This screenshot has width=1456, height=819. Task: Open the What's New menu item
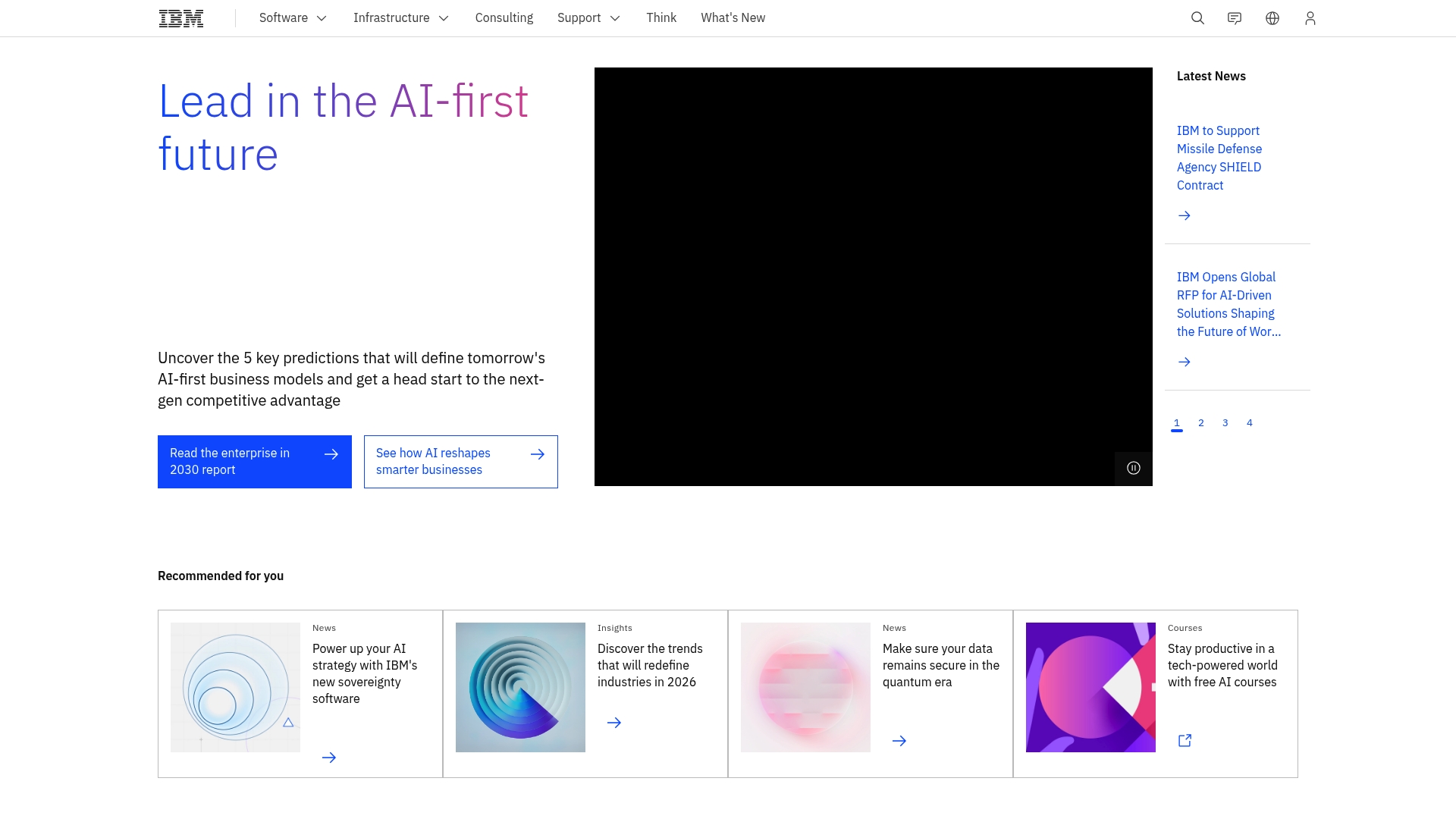tap(733, 18)
